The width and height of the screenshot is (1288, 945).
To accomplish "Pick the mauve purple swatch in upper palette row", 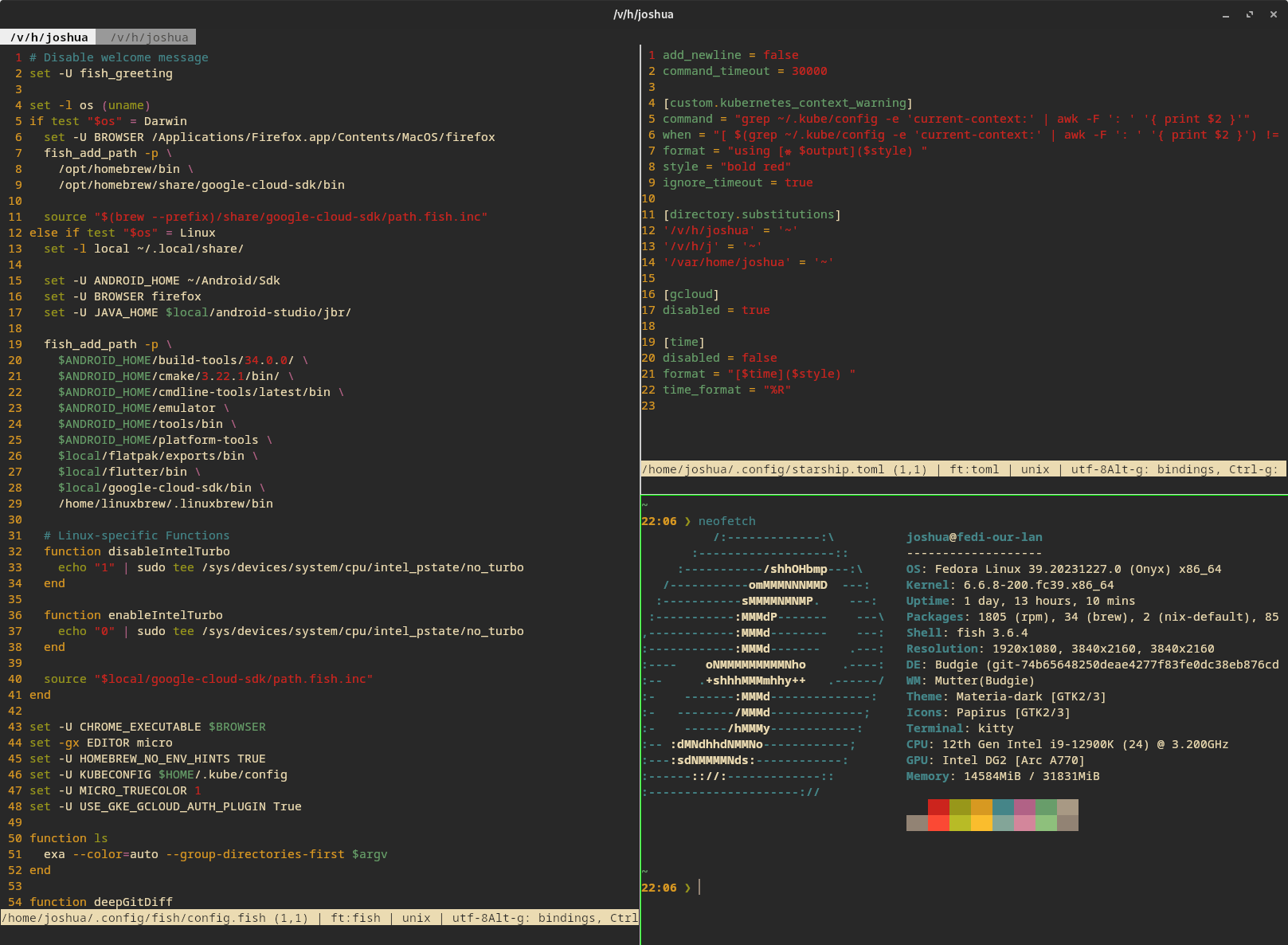I will point(1024,807).
